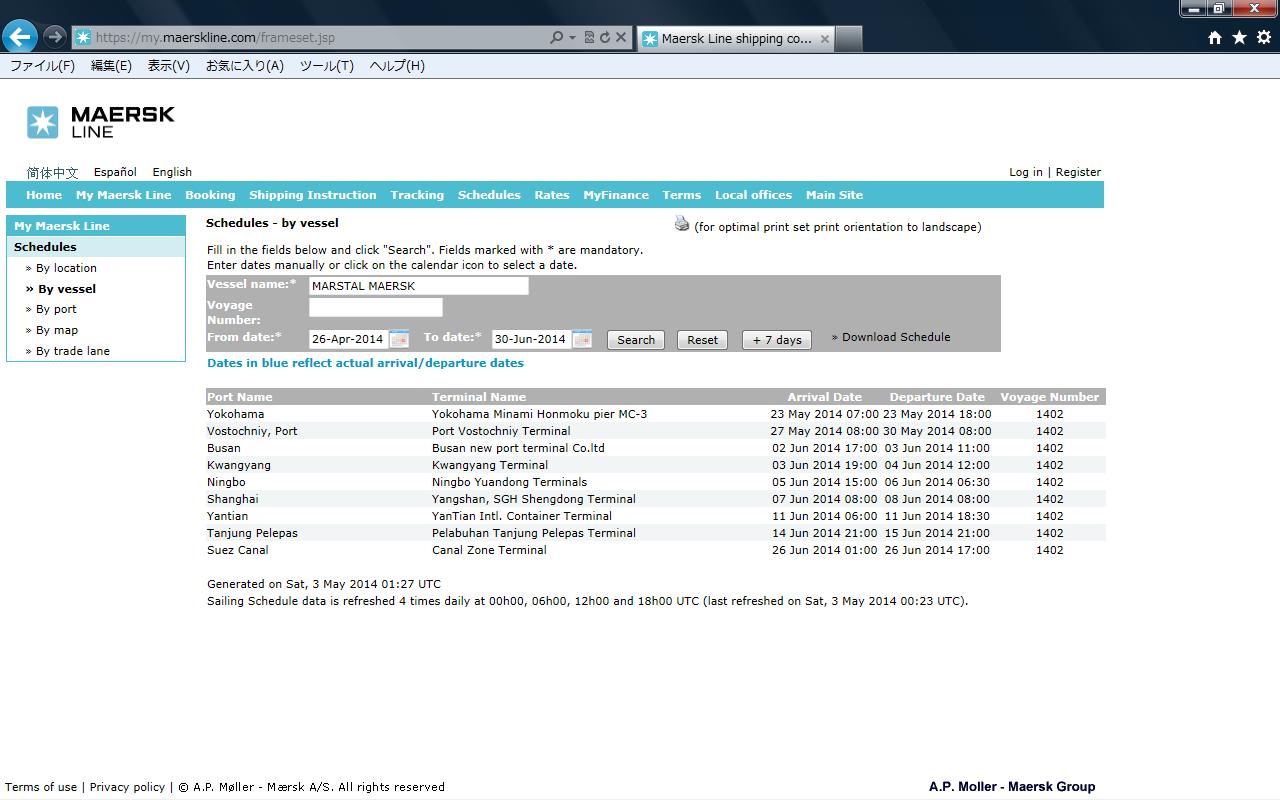This screenshot has width=1280, height=800.
Task: Go to Home in navigation bar
Action: point(44,195)
